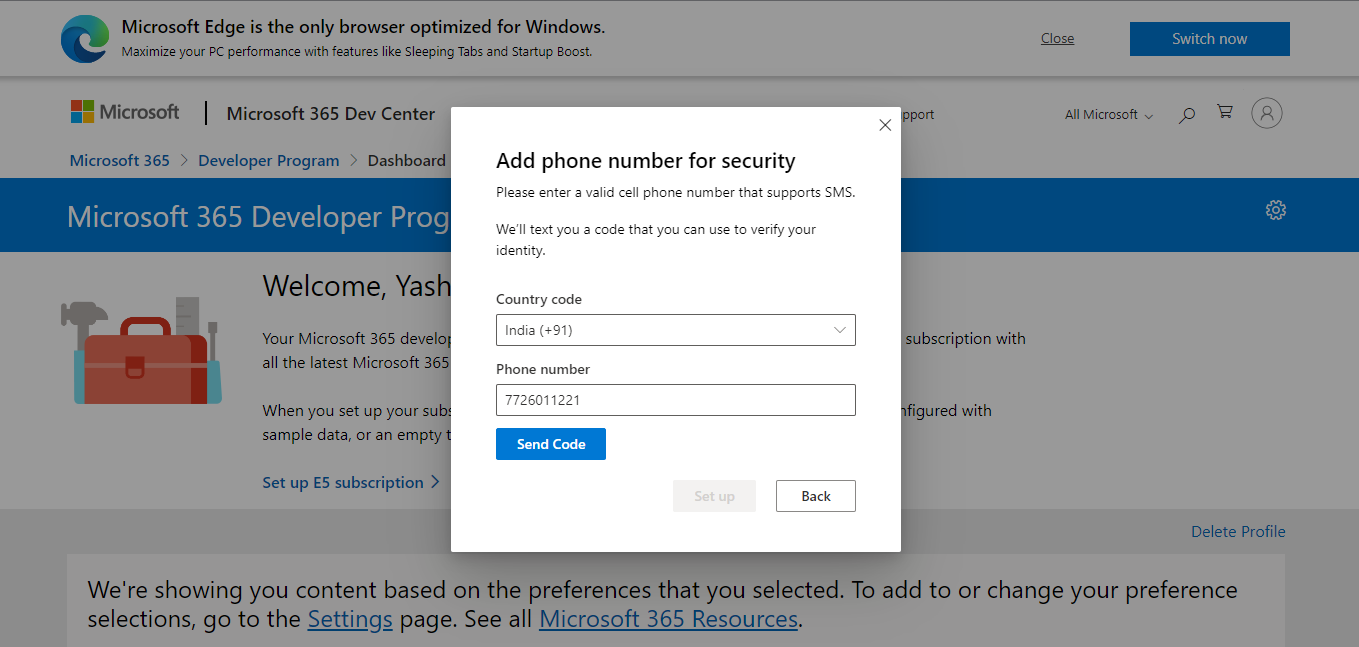Image resolution: width=1359 pixels, height=647 pixels.
Task: Click the Send Code button
Action: tap(550, 443)
